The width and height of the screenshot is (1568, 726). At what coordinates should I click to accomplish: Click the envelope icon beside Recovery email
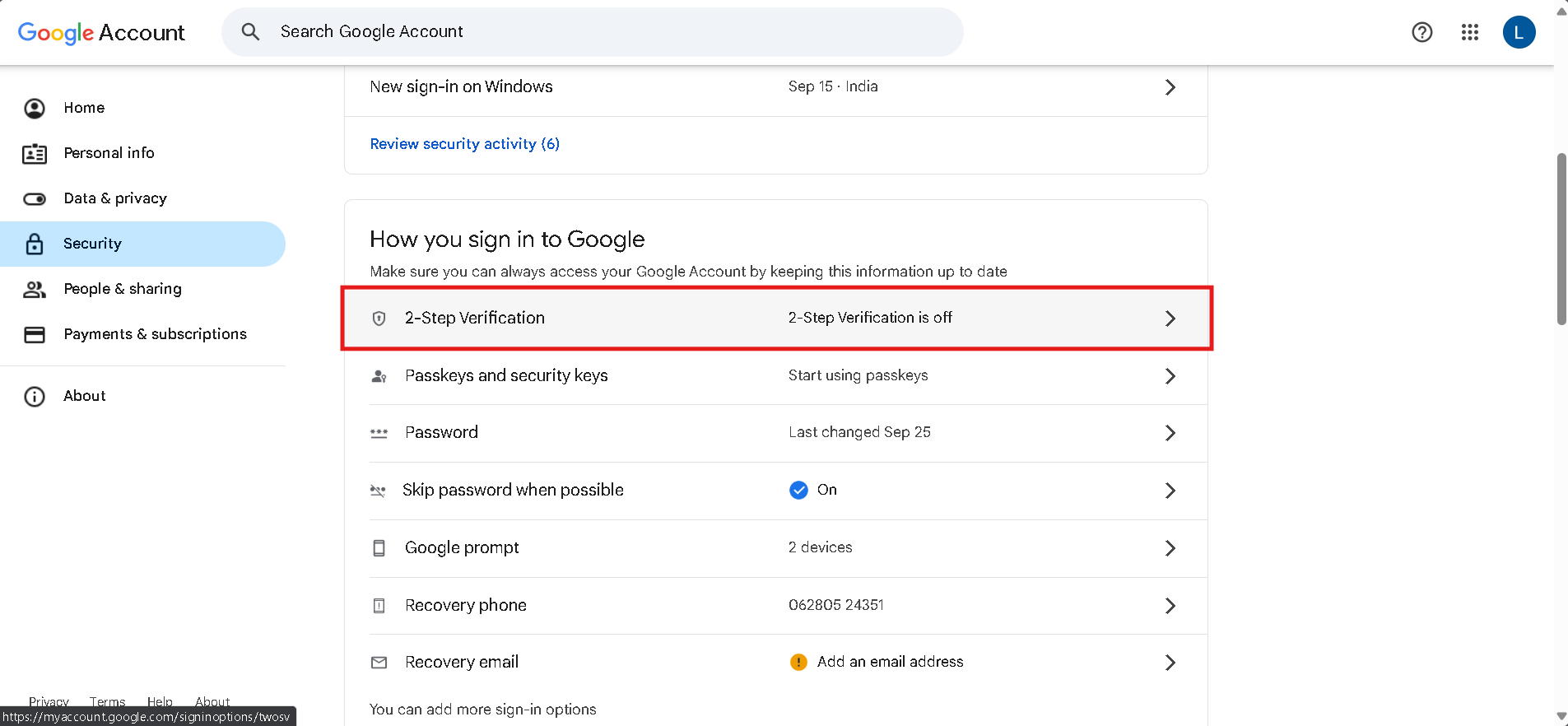point(379,663)
